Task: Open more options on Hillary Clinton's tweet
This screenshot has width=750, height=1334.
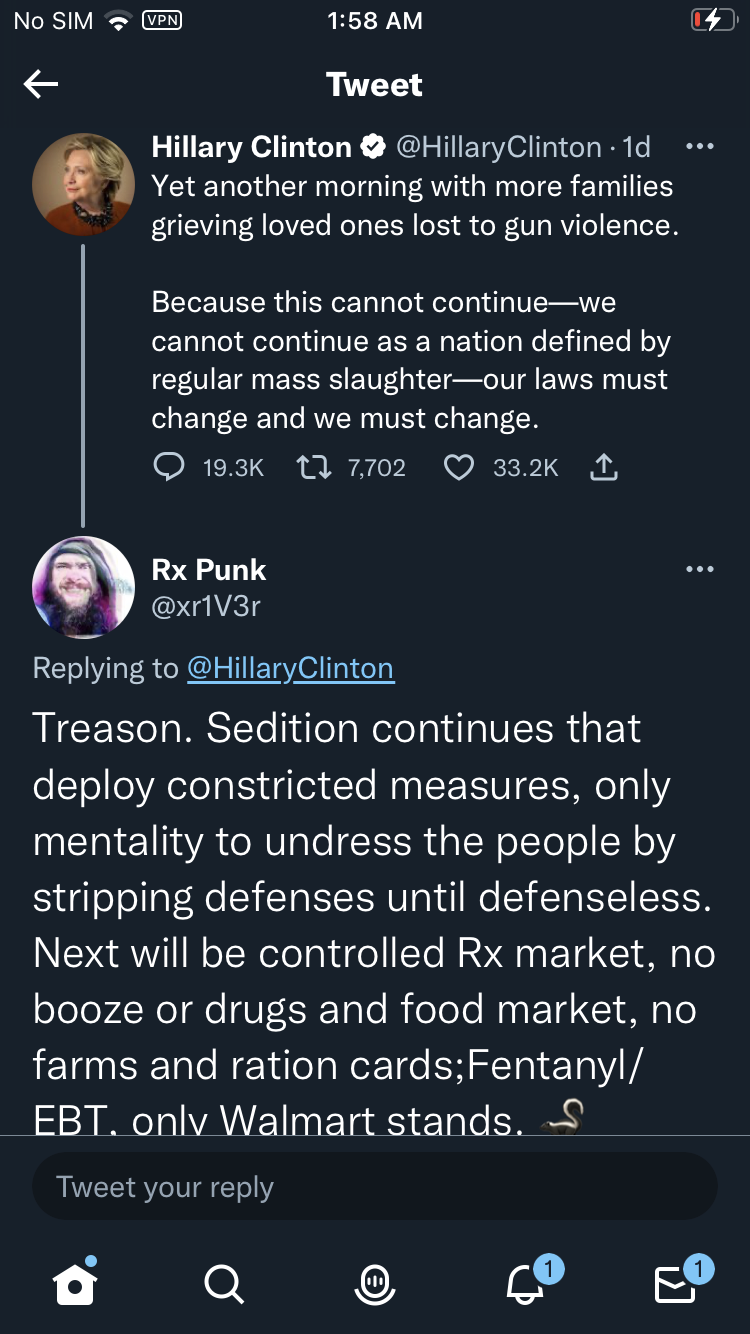Action: click(699, 147)
